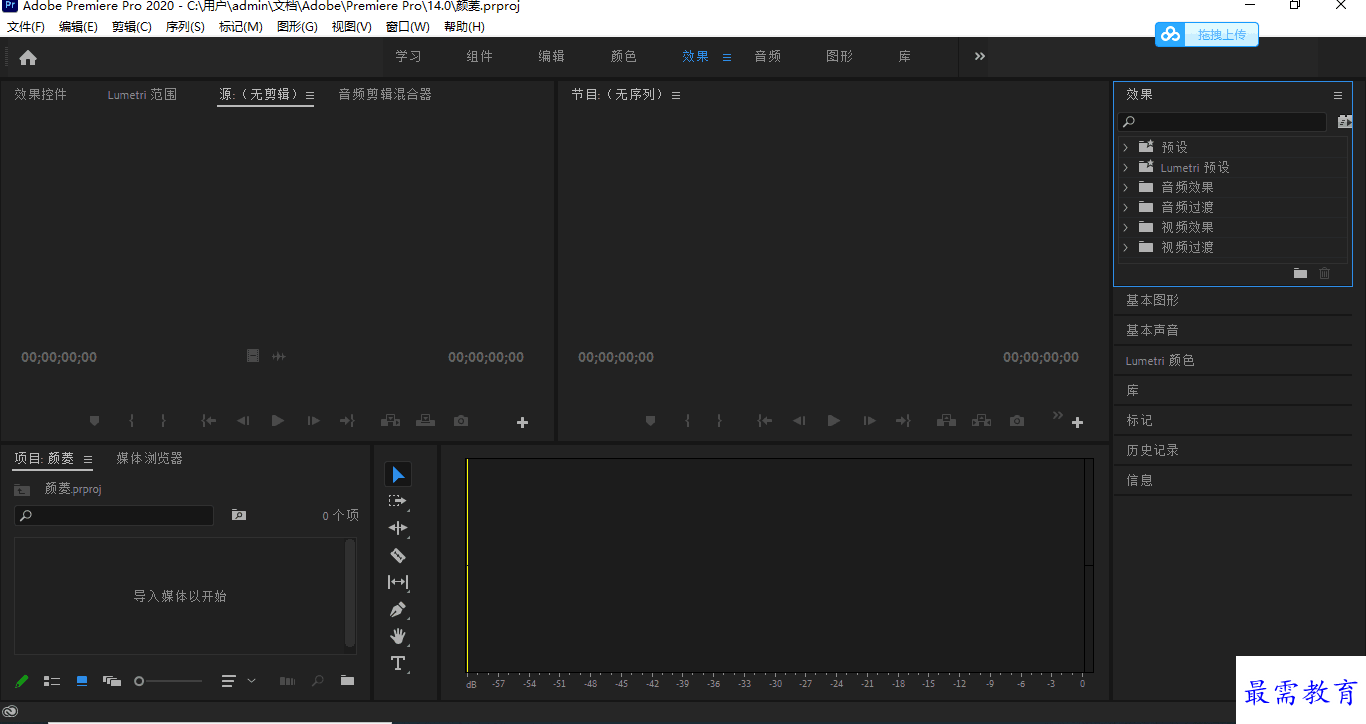Click the Project panel search field

click(114, 515)
